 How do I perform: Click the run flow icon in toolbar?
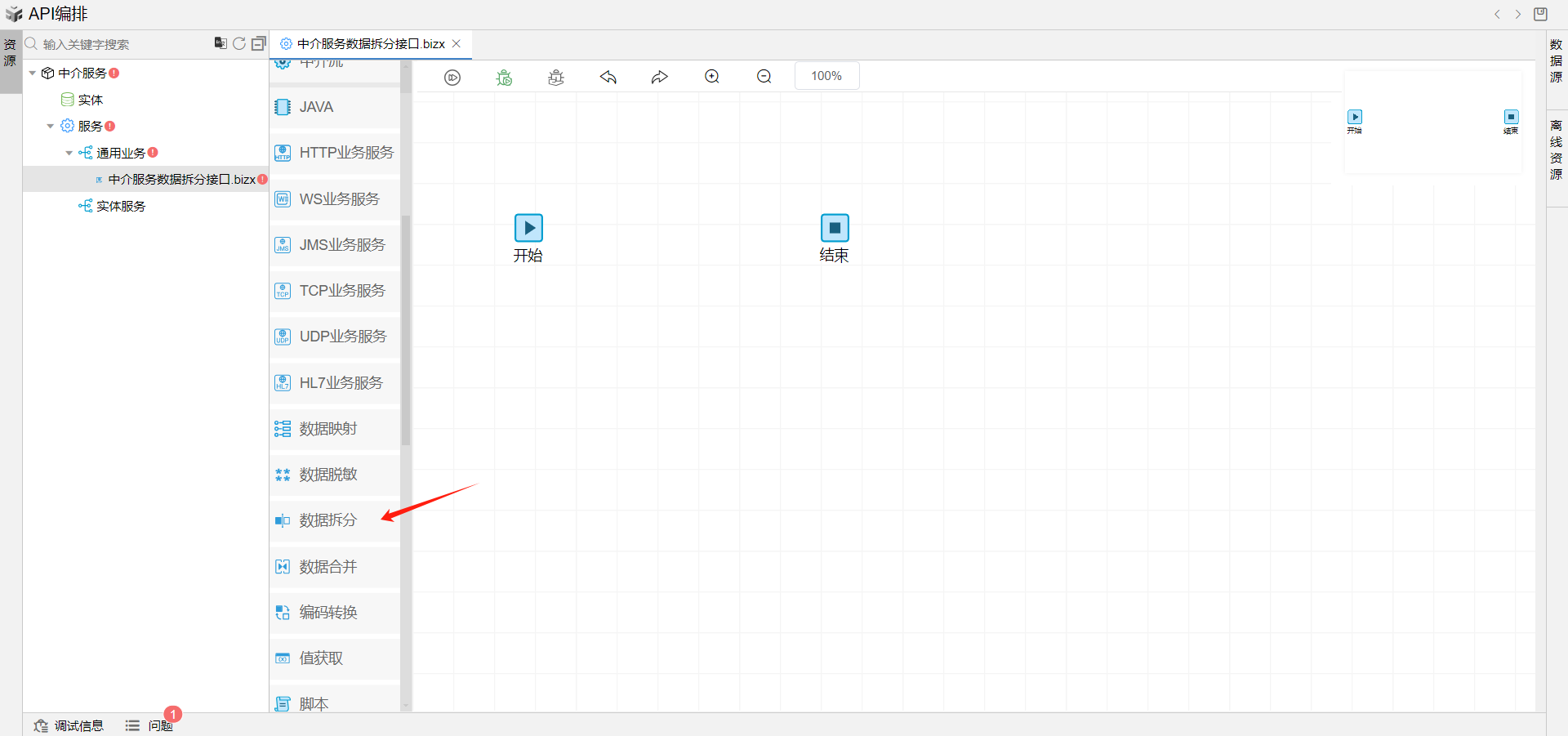[452, 77]
